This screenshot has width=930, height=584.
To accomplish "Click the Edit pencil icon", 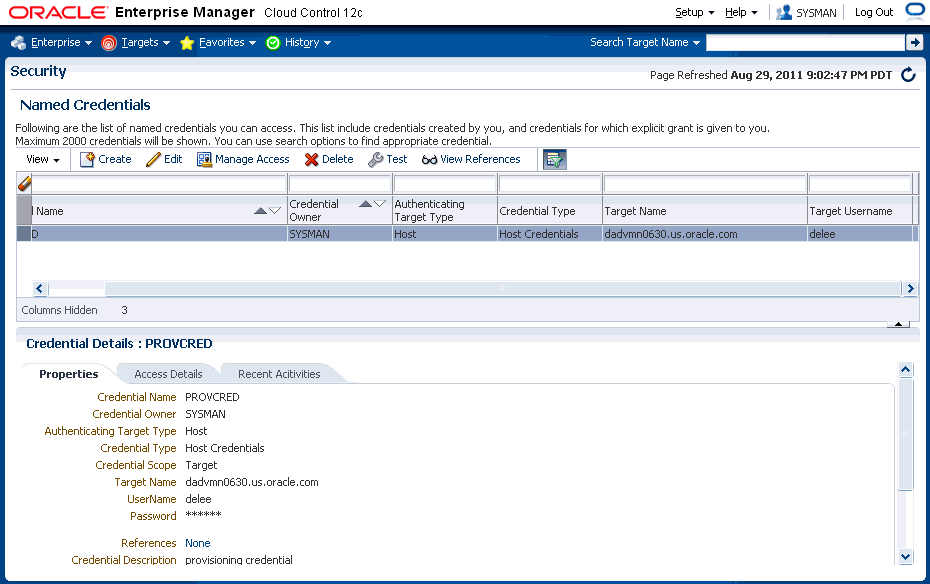I will click(153, 159).
